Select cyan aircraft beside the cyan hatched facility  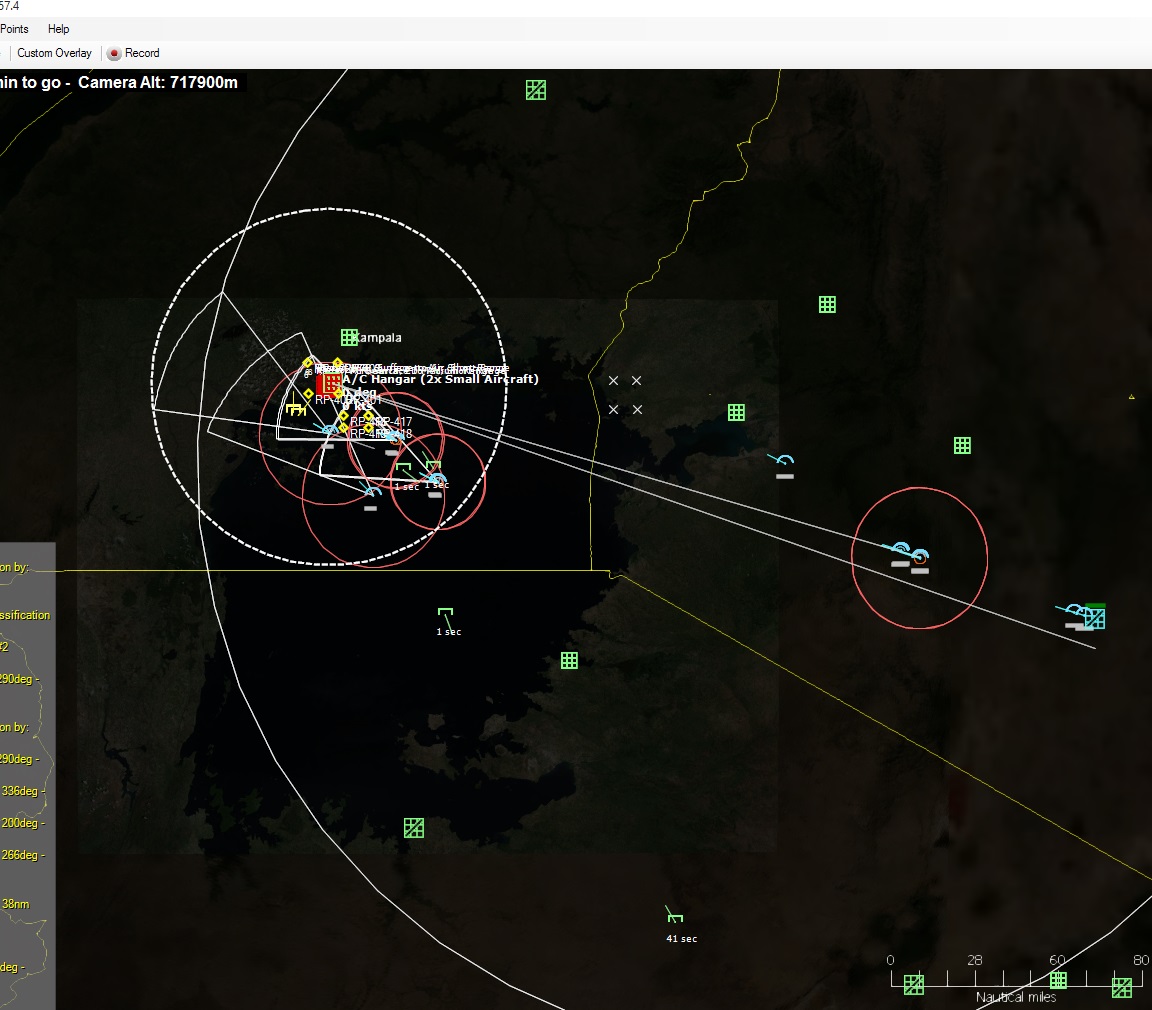(1073, 610)
